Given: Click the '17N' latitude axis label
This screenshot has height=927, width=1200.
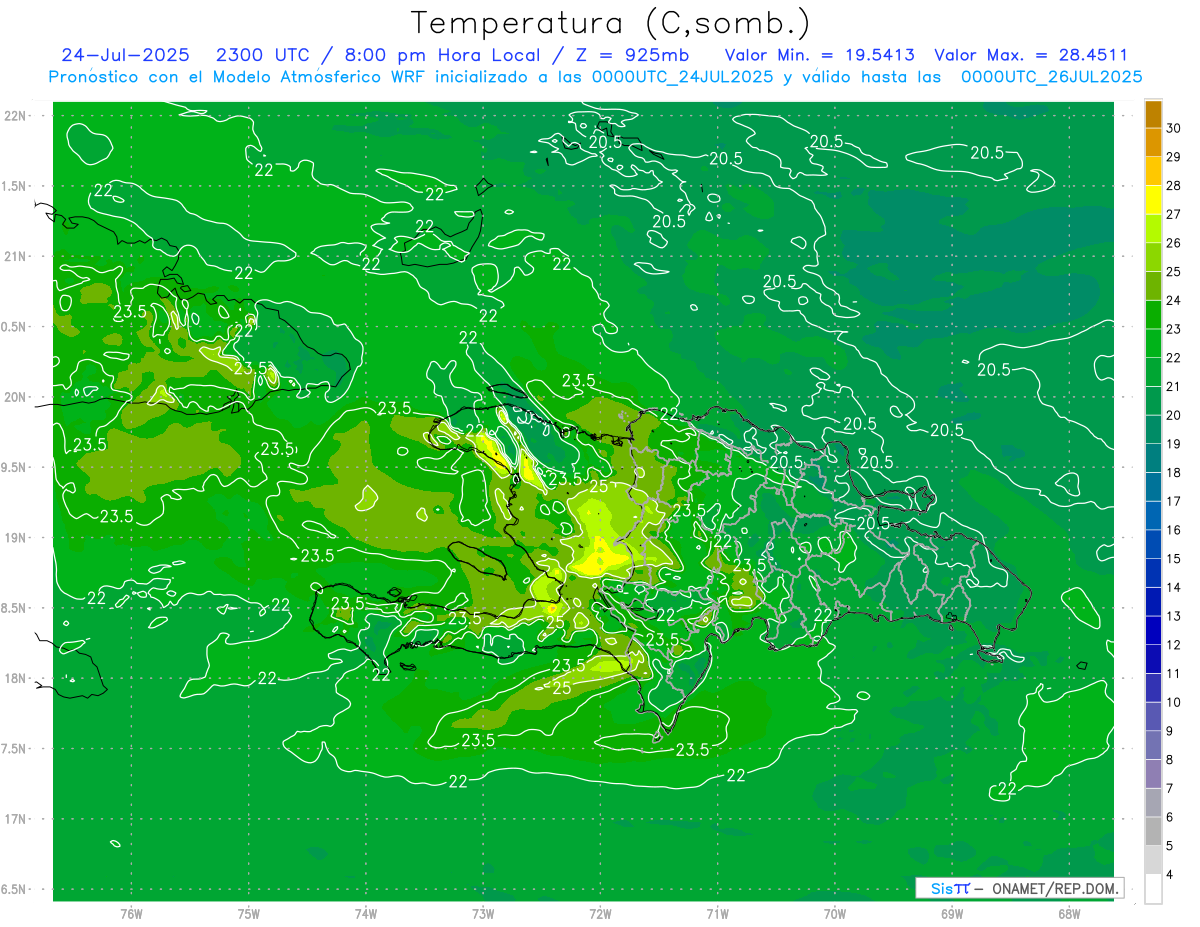Looking at the screenshot, I should 17,819.
